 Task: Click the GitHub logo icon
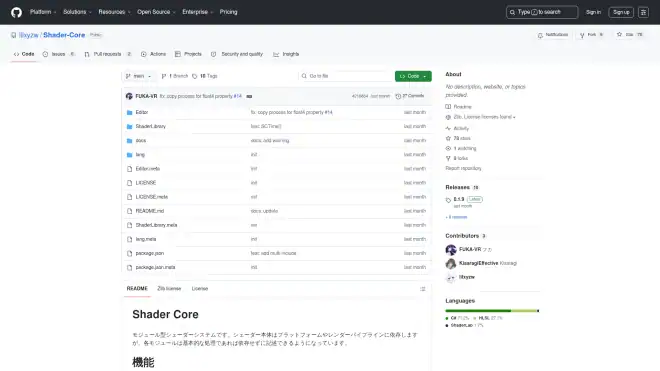[16, 12]
